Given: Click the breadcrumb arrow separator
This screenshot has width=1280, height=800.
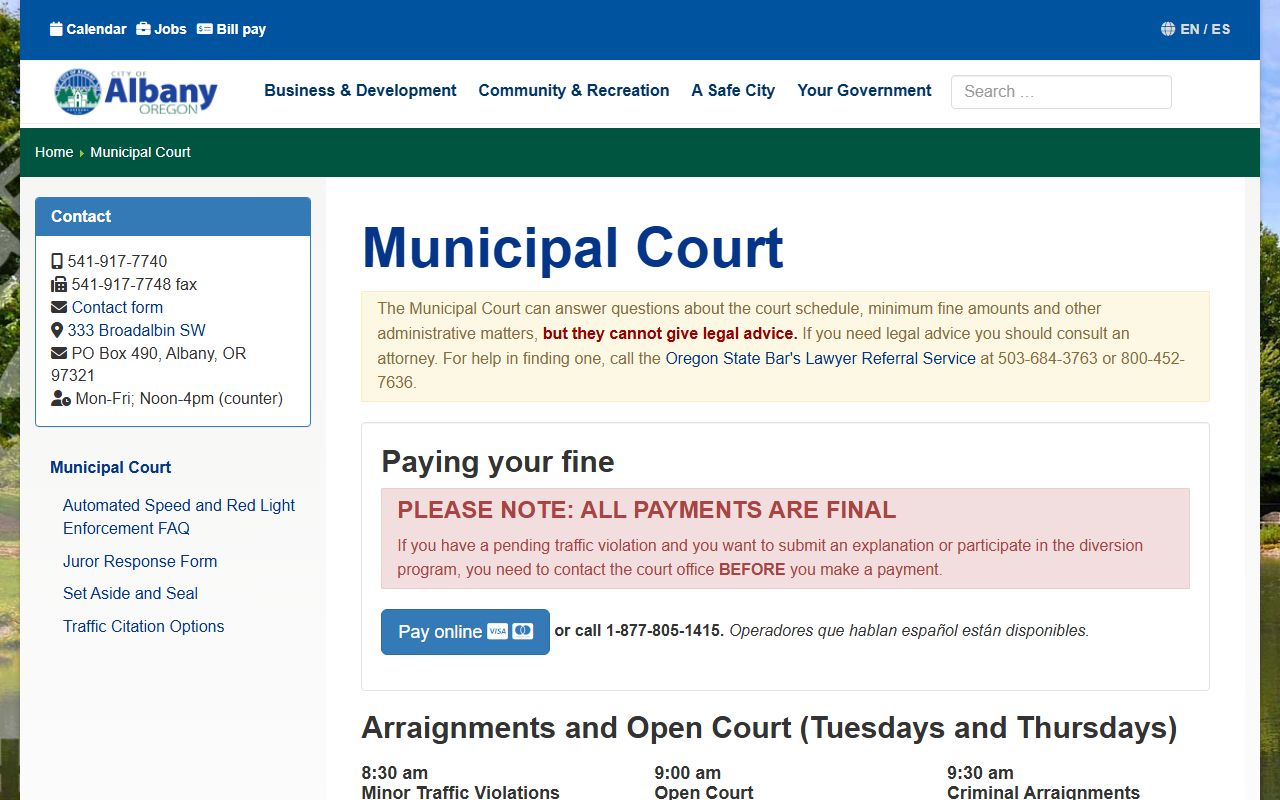Looking at the screenshot, I should point(82,153).
